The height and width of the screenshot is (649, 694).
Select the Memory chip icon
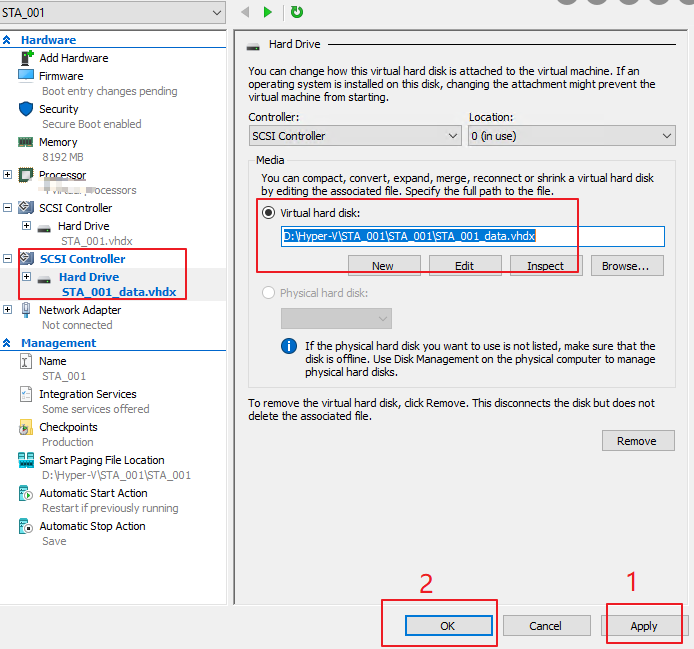pyautogui.click(x=27, y=142)
